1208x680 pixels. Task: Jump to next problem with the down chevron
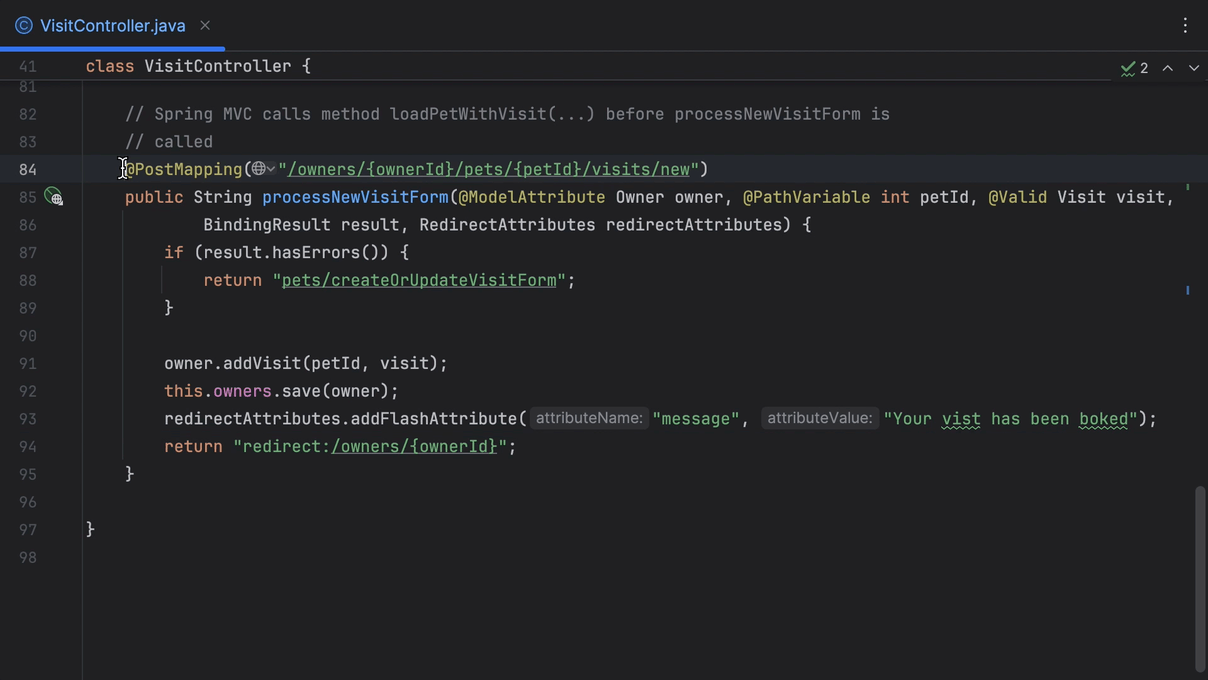pos(1193,68)
